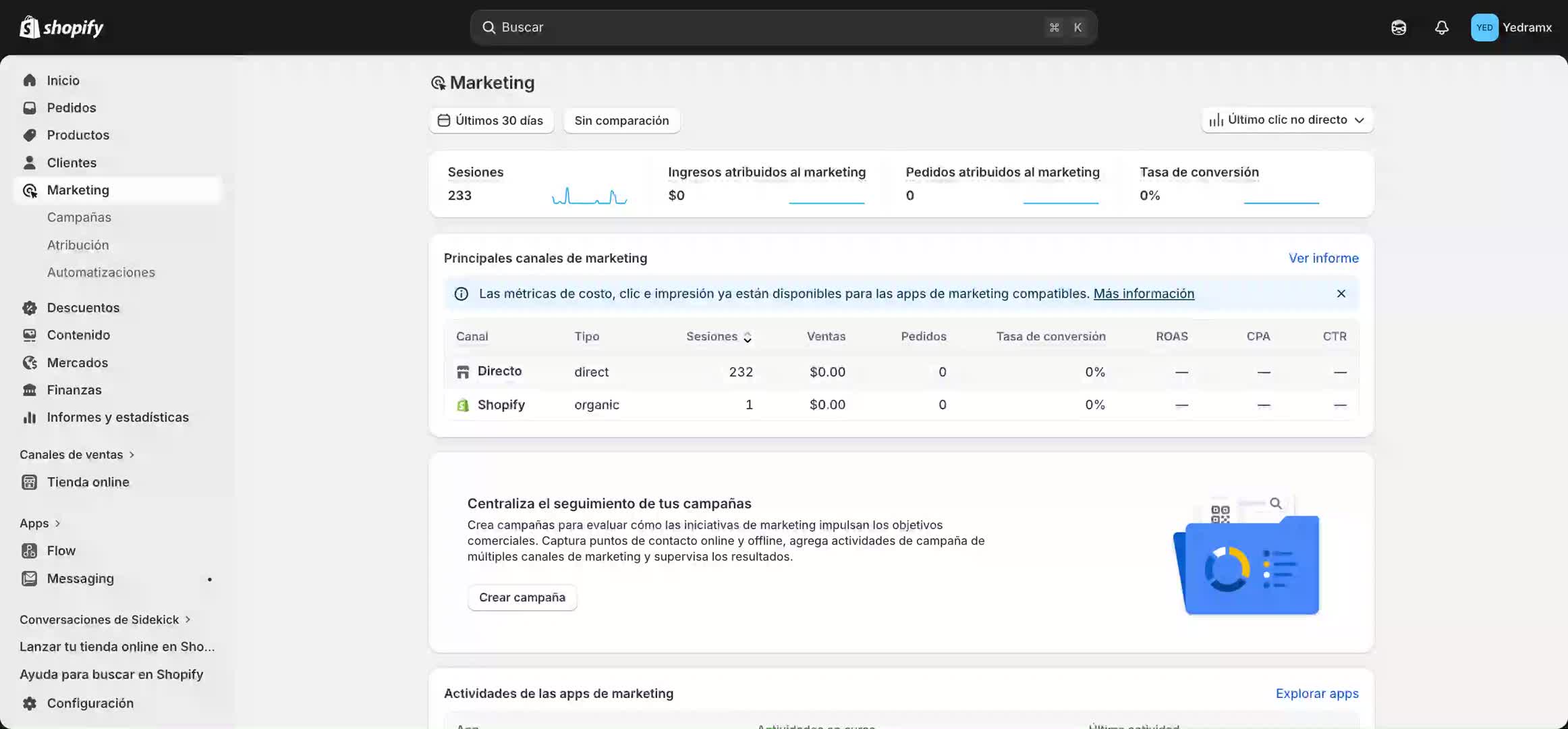Click the Tasa de conversión metric card

click(1229, 184)
